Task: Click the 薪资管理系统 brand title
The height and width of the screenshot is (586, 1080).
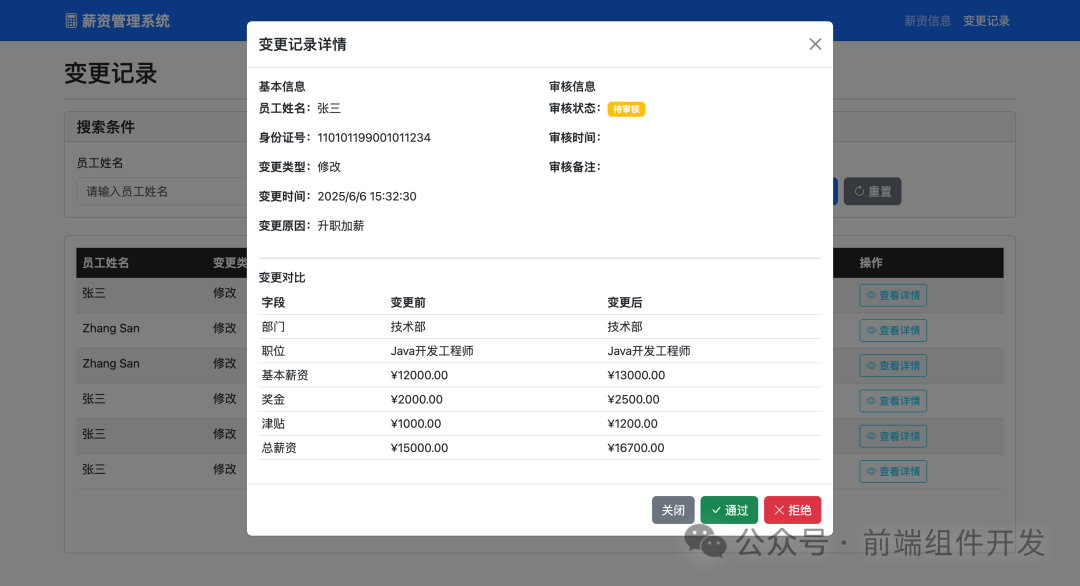Action: (125, 21)
